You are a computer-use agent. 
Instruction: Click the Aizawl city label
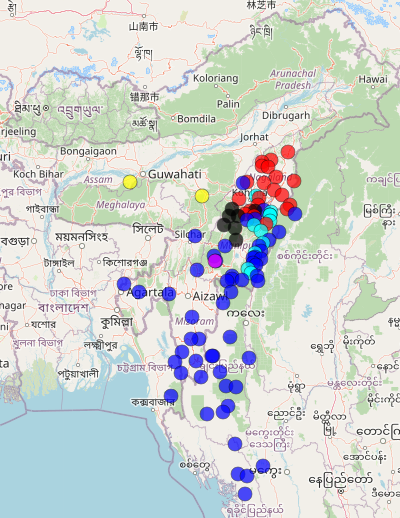click(210, 296)
